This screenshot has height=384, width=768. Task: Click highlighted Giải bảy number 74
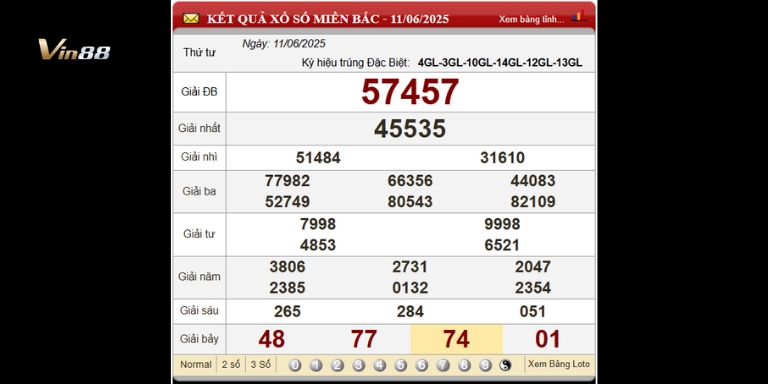point(456,339)
